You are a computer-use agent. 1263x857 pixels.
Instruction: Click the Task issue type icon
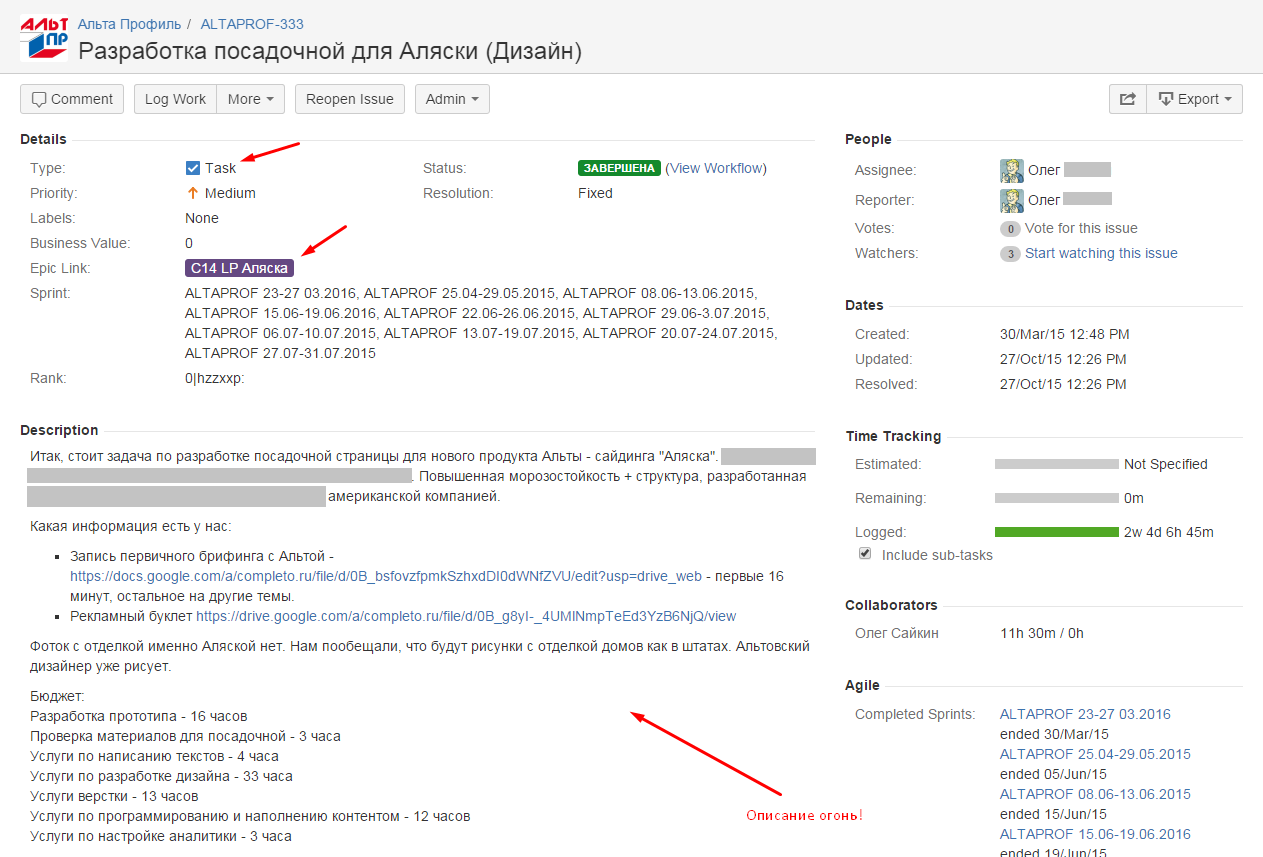(x=193, y=168)
